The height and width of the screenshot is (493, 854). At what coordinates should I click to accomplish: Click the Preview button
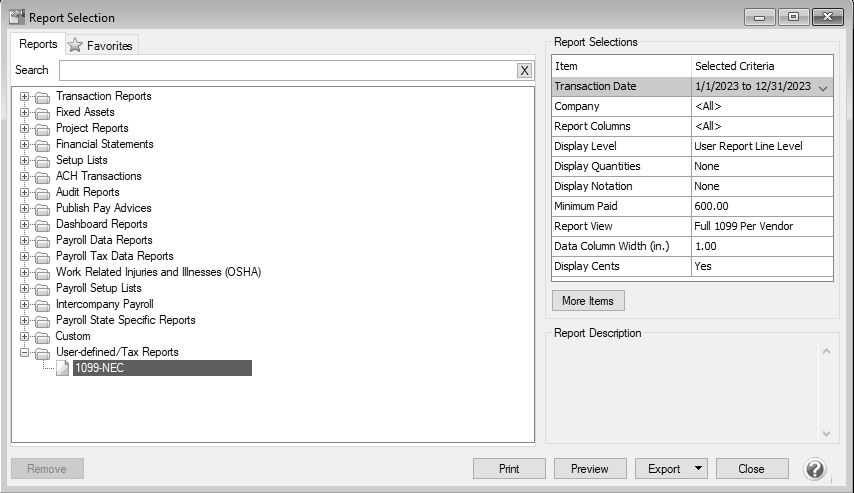click(x=589, y=469)
